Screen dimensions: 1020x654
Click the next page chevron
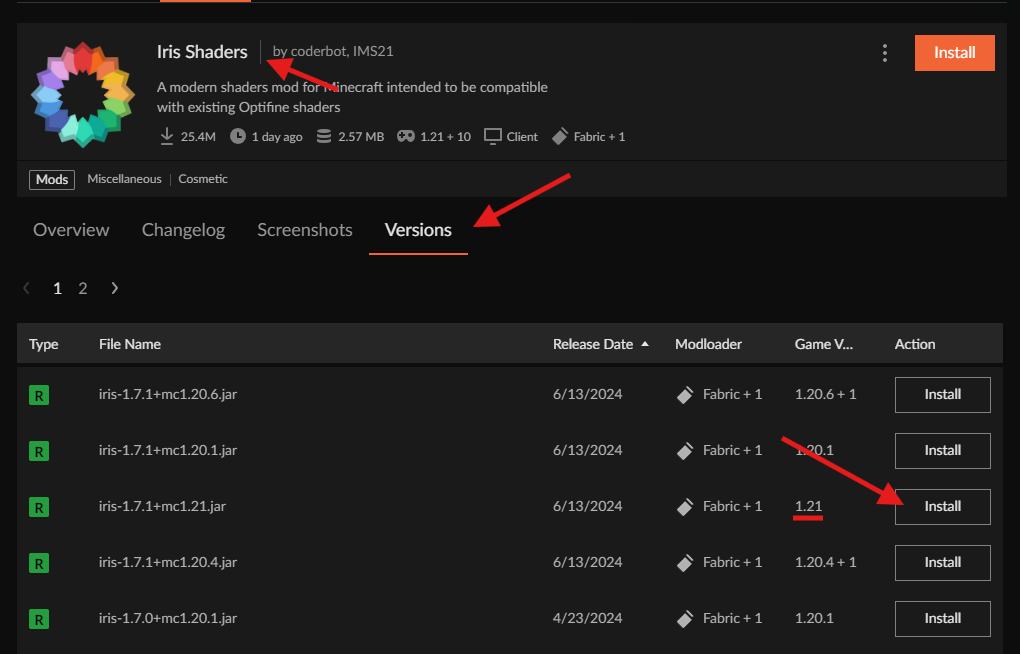[114, 288]
